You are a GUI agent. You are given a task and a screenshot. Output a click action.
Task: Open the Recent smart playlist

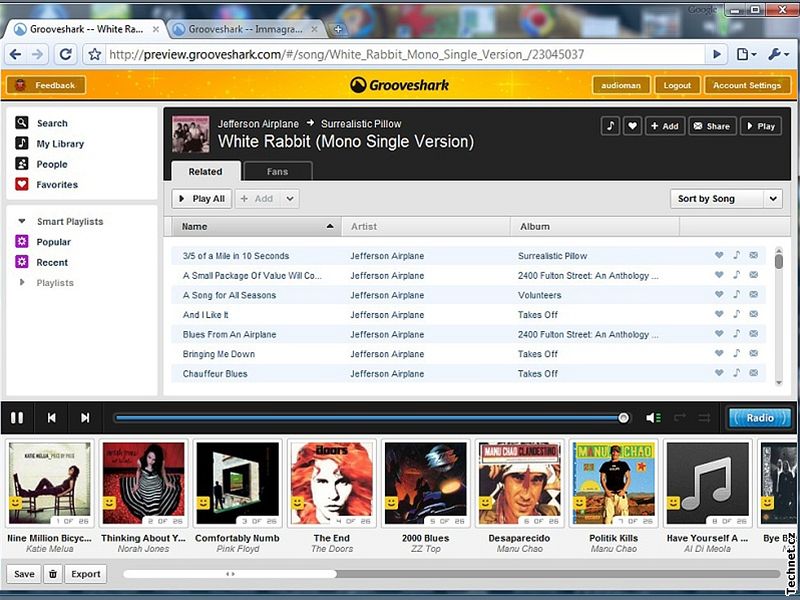pyautogui.click(x=41, y=262)
